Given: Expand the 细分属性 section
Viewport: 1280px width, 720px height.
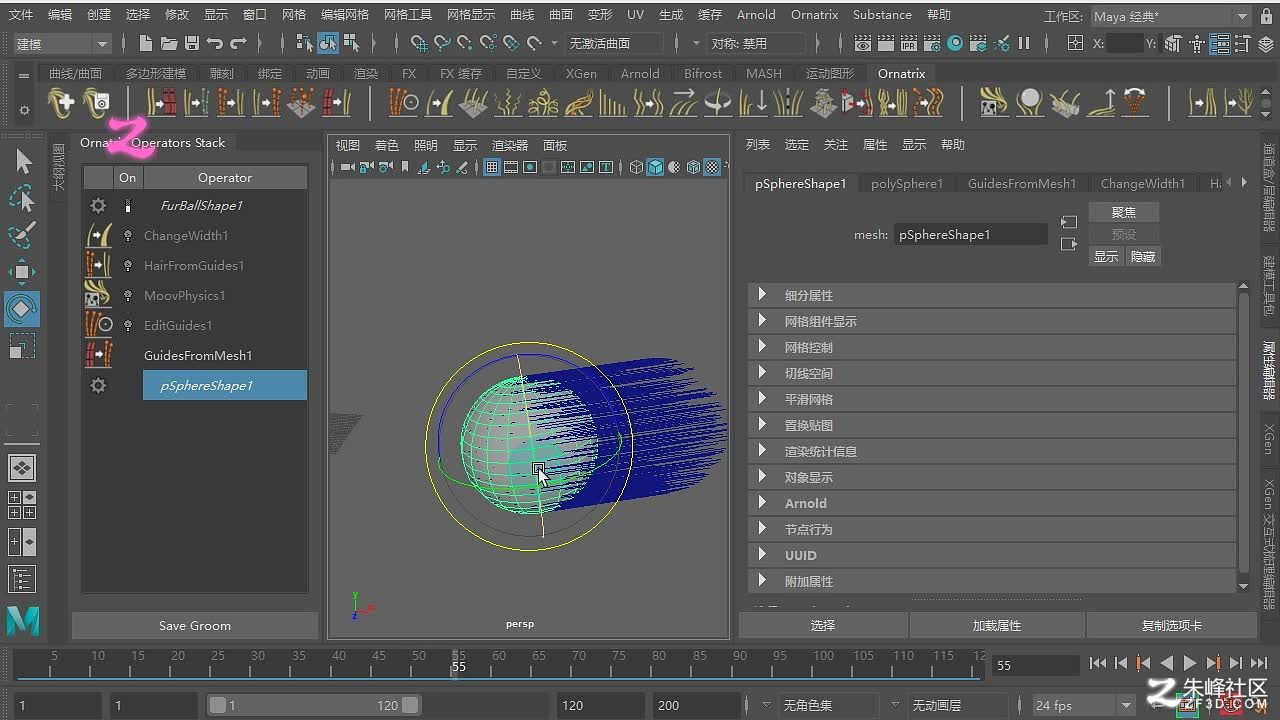Looking at the screenshot, I should point(992,295).
